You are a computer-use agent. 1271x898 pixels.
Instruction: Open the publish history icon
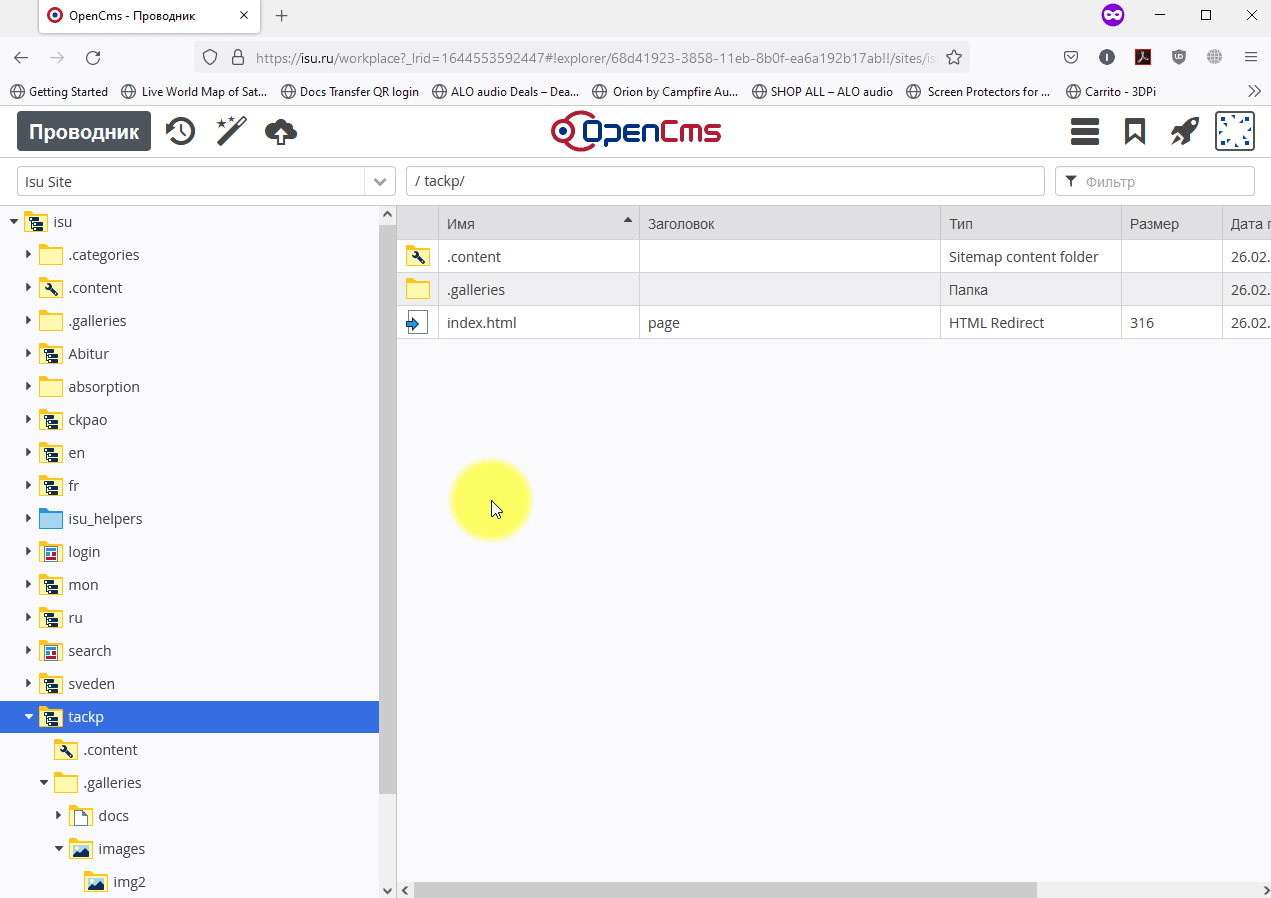[180, 131]
